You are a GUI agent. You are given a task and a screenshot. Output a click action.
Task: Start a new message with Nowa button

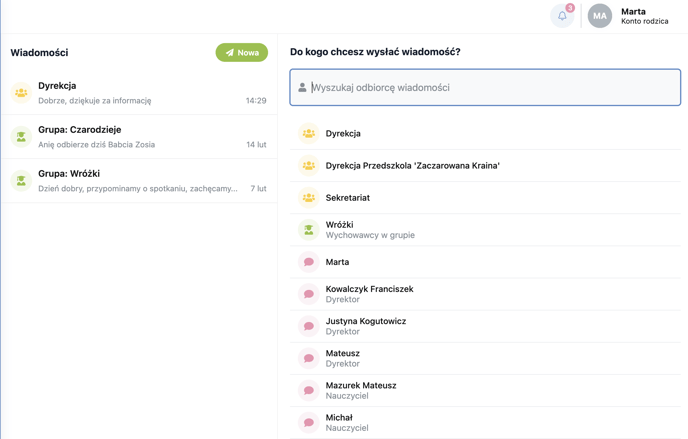242,53
